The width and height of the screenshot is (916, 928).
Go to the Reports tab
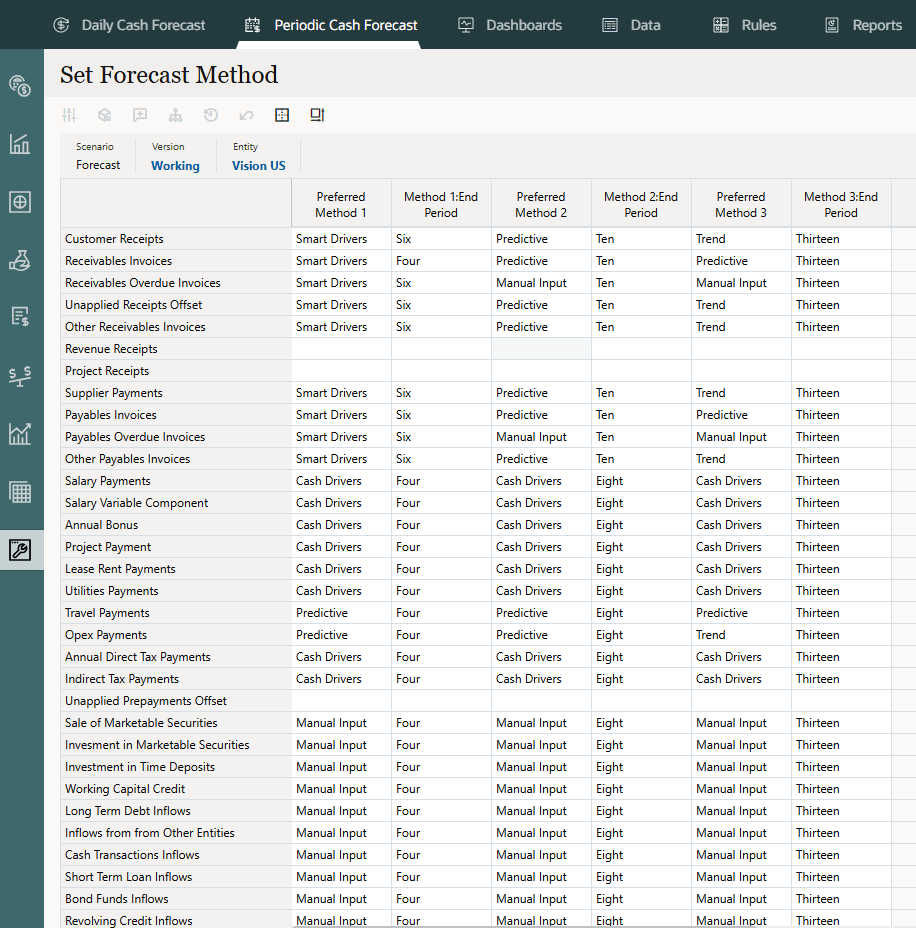point(863,25)
